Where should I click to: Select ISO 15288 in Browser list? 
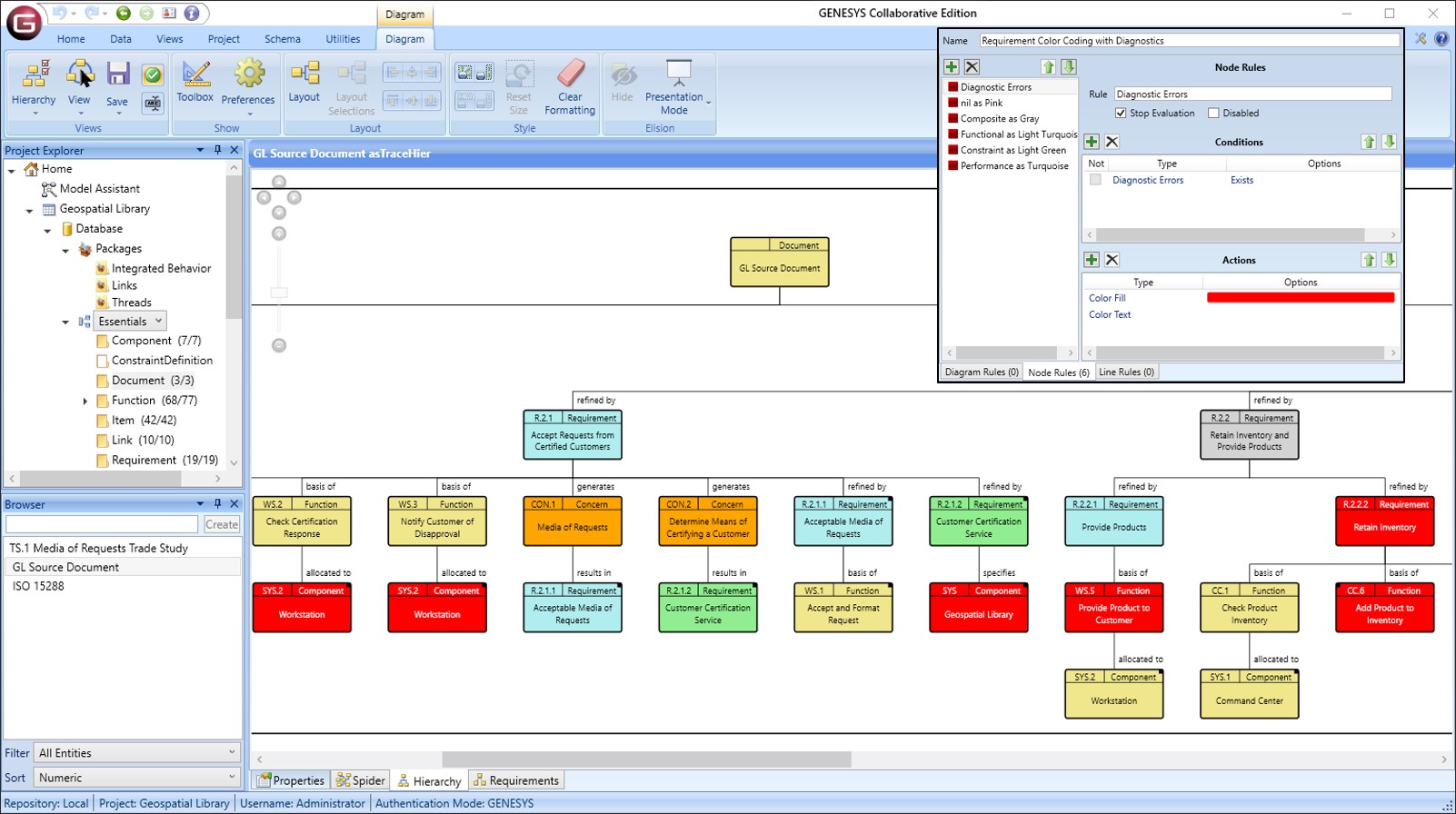[38, 586]
